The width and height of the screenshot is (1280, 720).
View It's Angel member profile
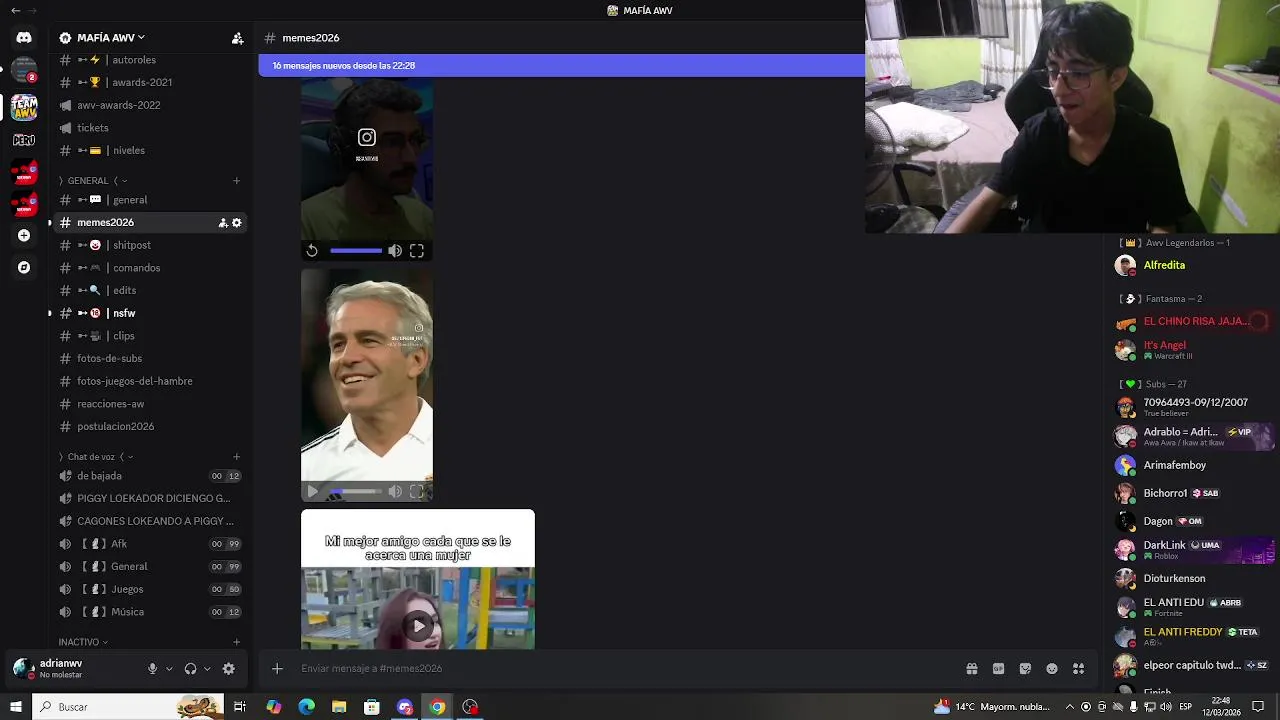(1195, 350)
